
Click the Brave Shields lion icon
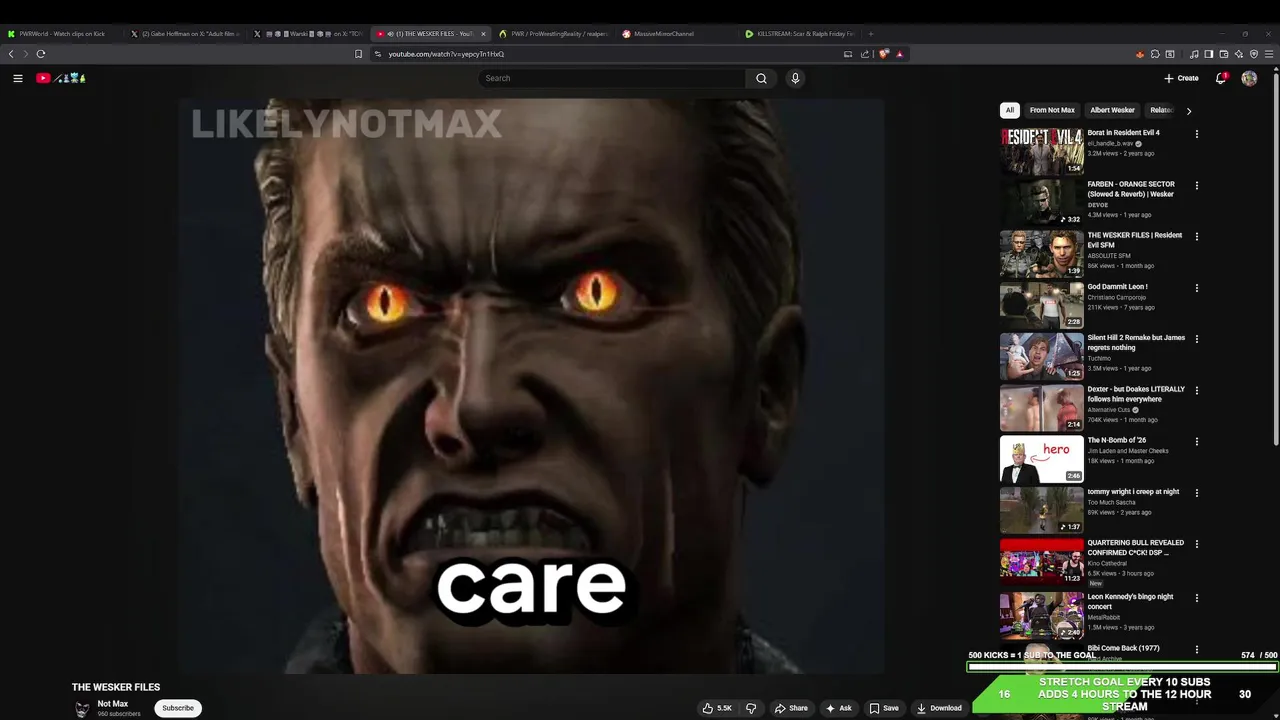[x=884, y=54]
